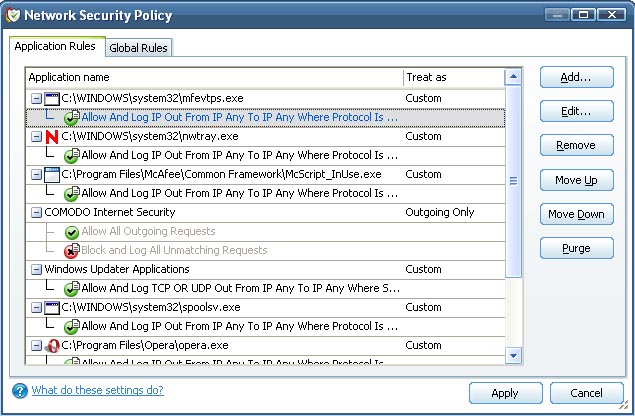The width and height of the screenshot is (635, 416).
Task: Click the Add... button
Action: pyautogui.click(x=577, y=77)
